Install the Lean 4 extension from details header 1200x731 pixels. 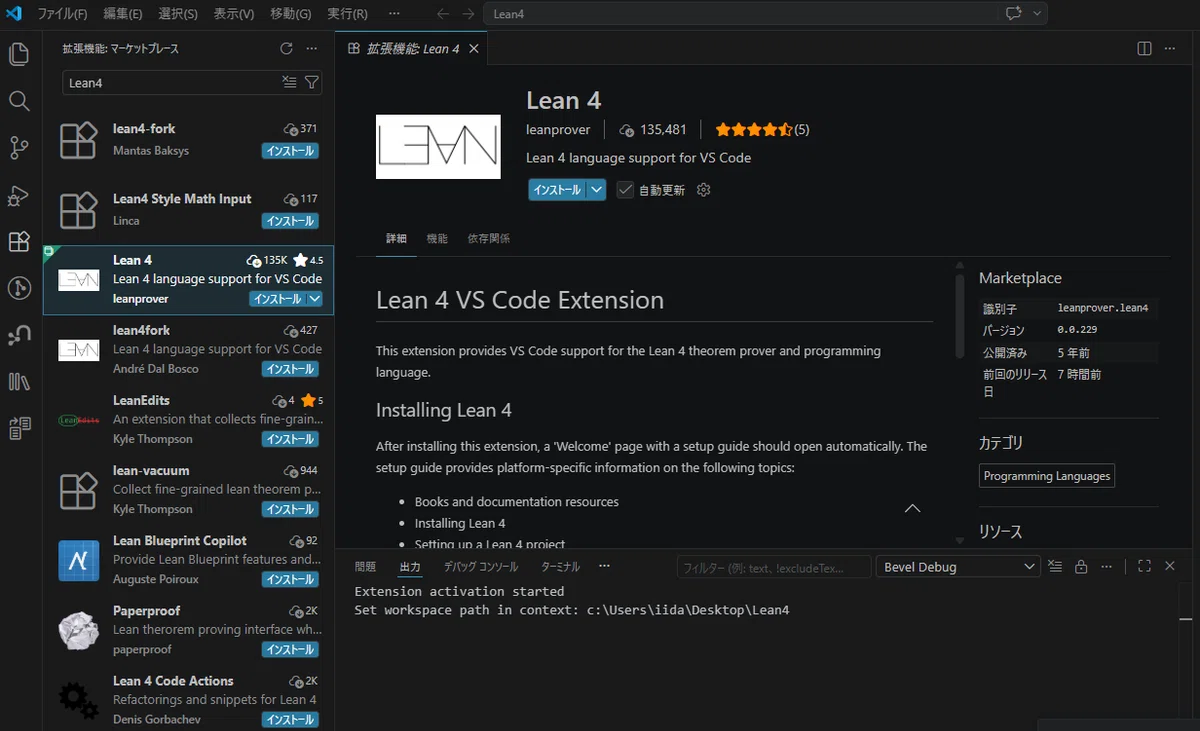click(x=557, y=190)
